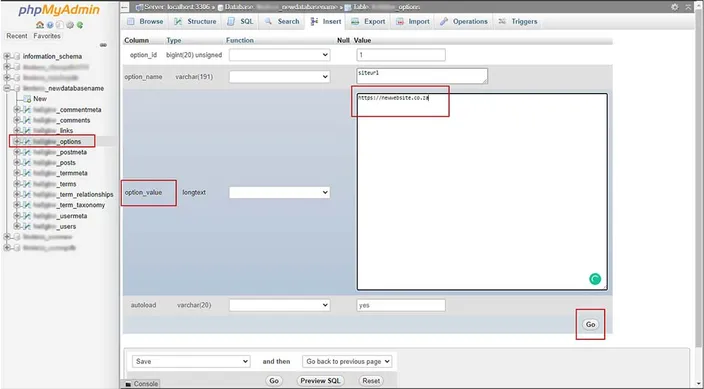Select the _usermeta table in the tree
This screenshot has width=704, height=389.
point(61,216)
